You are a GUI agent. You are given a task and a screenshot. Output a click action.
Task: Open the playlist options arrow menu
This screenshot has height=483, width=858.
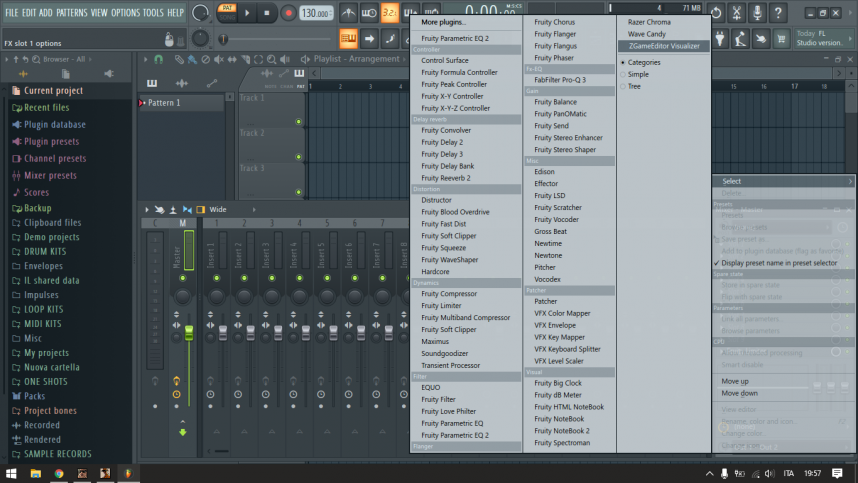click(x=146, y=59)
